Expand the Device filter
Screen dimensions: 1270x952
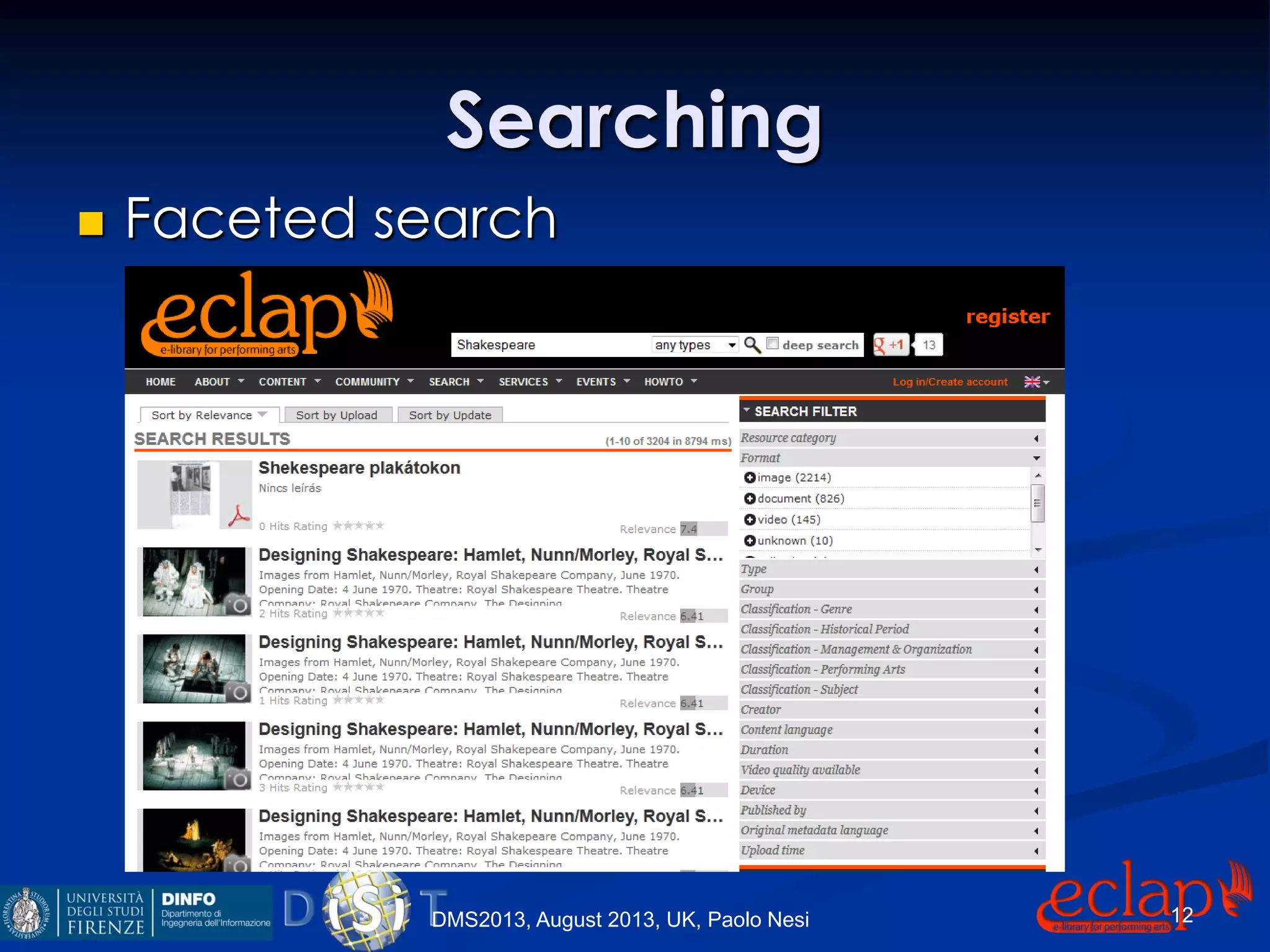[x=892, y=790]
